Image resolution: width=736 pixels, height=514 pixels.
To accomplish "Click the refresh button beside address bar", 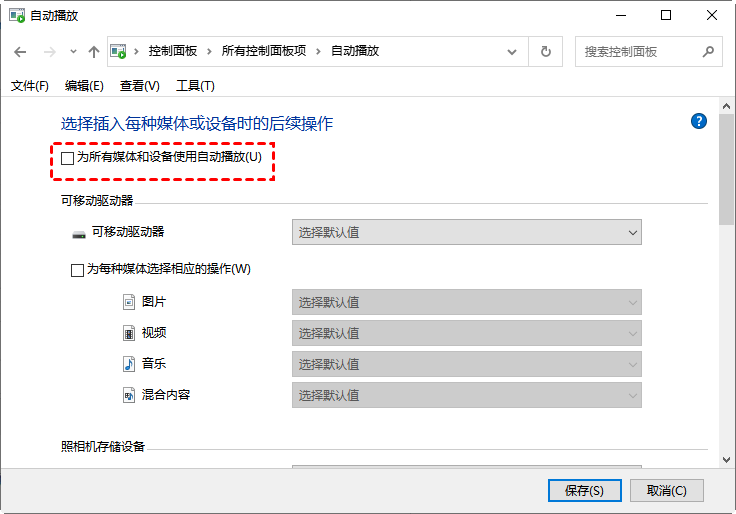I will coord(545,52).
